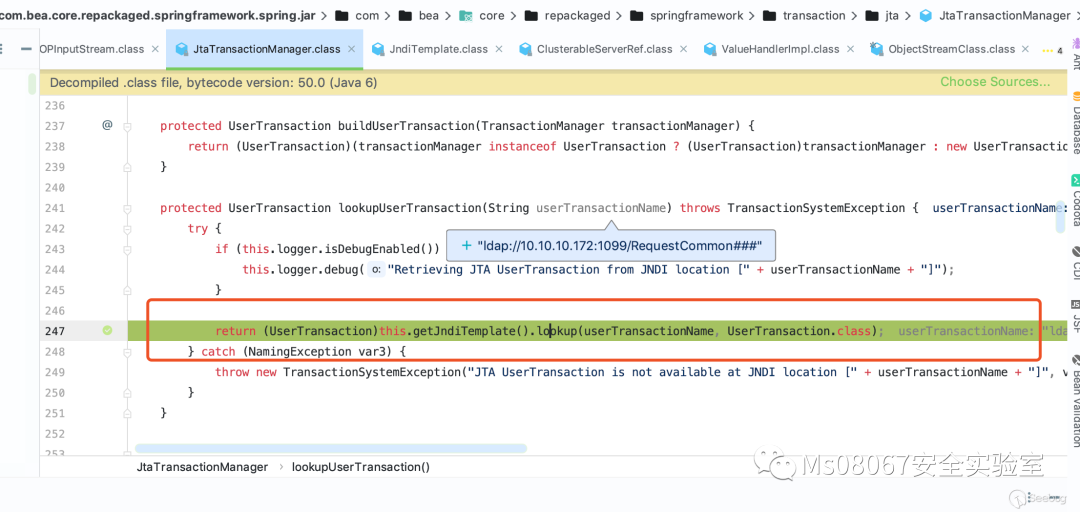Image resolution: width=1080 pixels, height=512 pixels.
Task: Click line number 246 in gutter
Action: [x=54, y=311]
